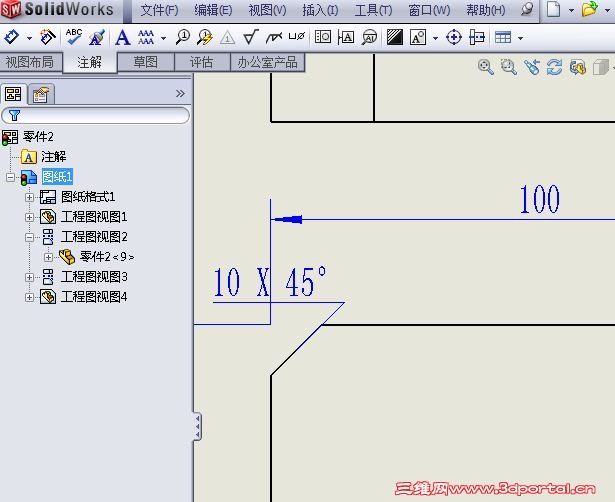Select the Smart Dimension tool
Viewport: 615px width, 502px height.
pyautogui.click(x=11, y=37)
